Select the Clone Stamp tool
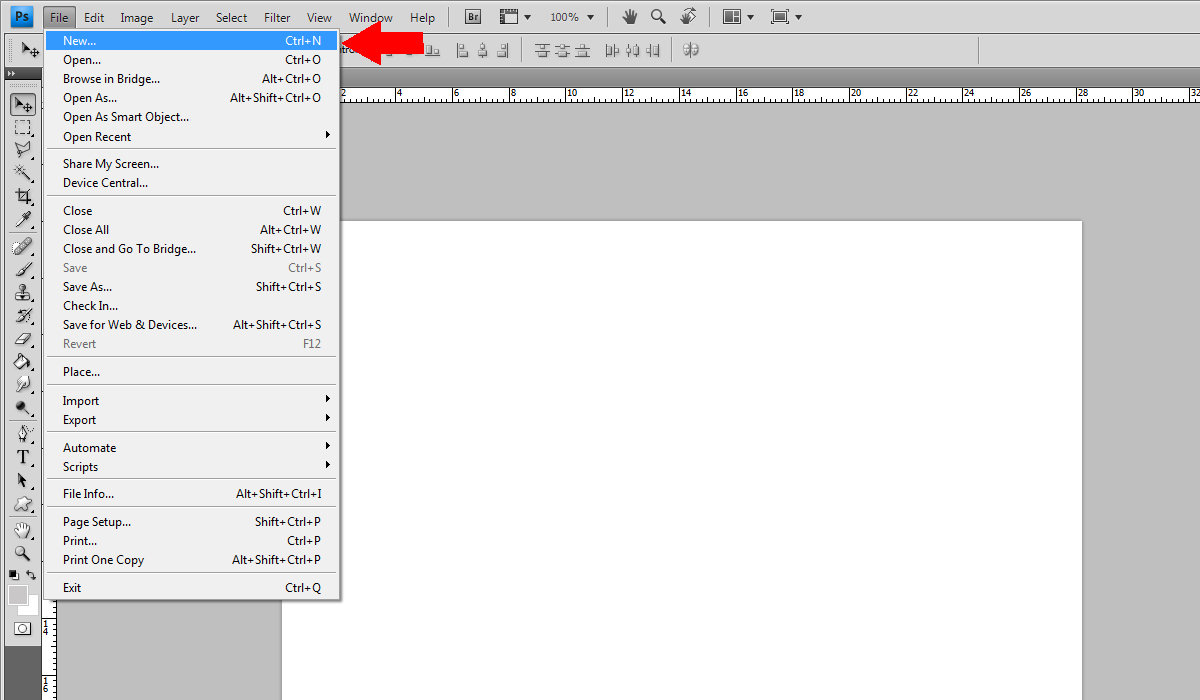Viewport: 1200px width, 700px height. pyautogui.click(x=23, y=292)
